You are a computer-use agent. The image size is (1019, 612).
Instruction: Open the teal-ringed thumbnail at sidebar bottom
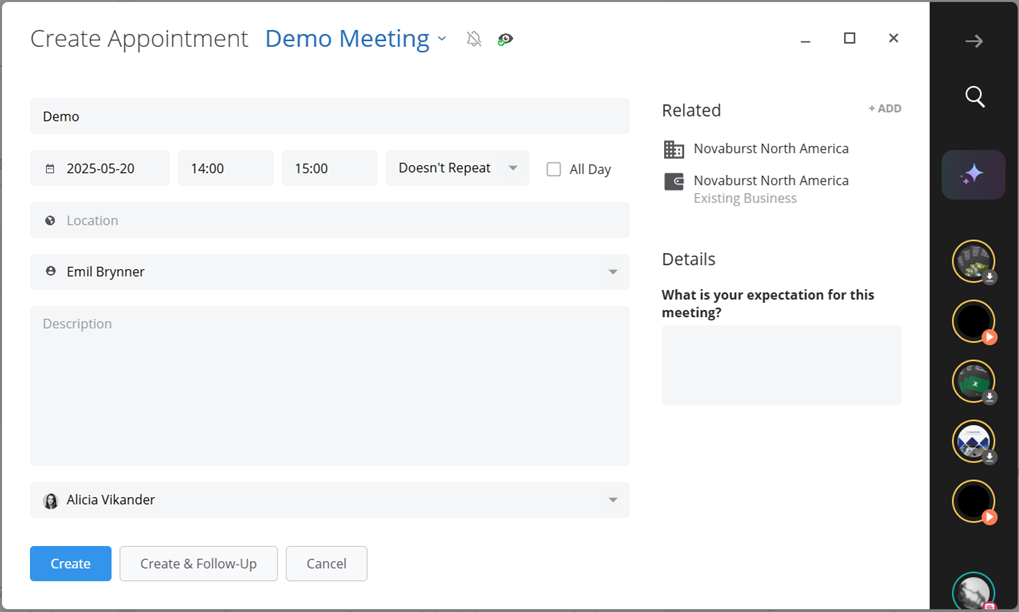974,591
